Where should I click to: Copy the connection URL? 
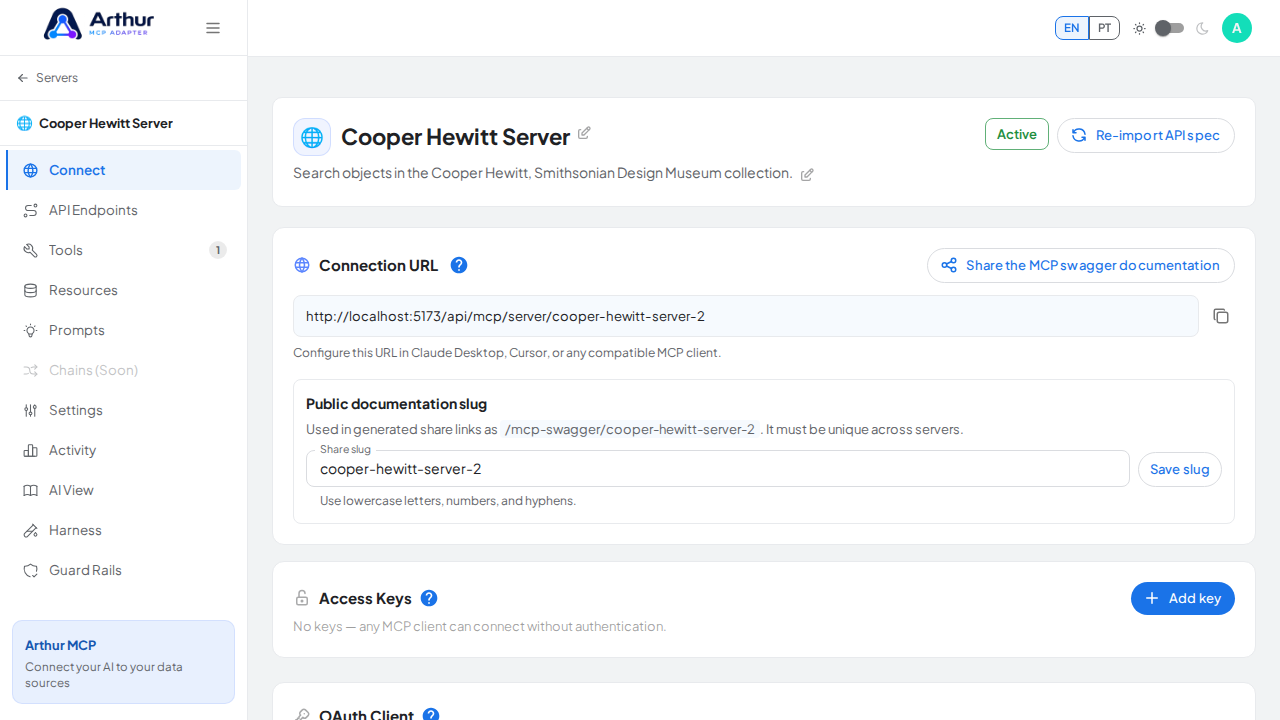point(1221,316)
